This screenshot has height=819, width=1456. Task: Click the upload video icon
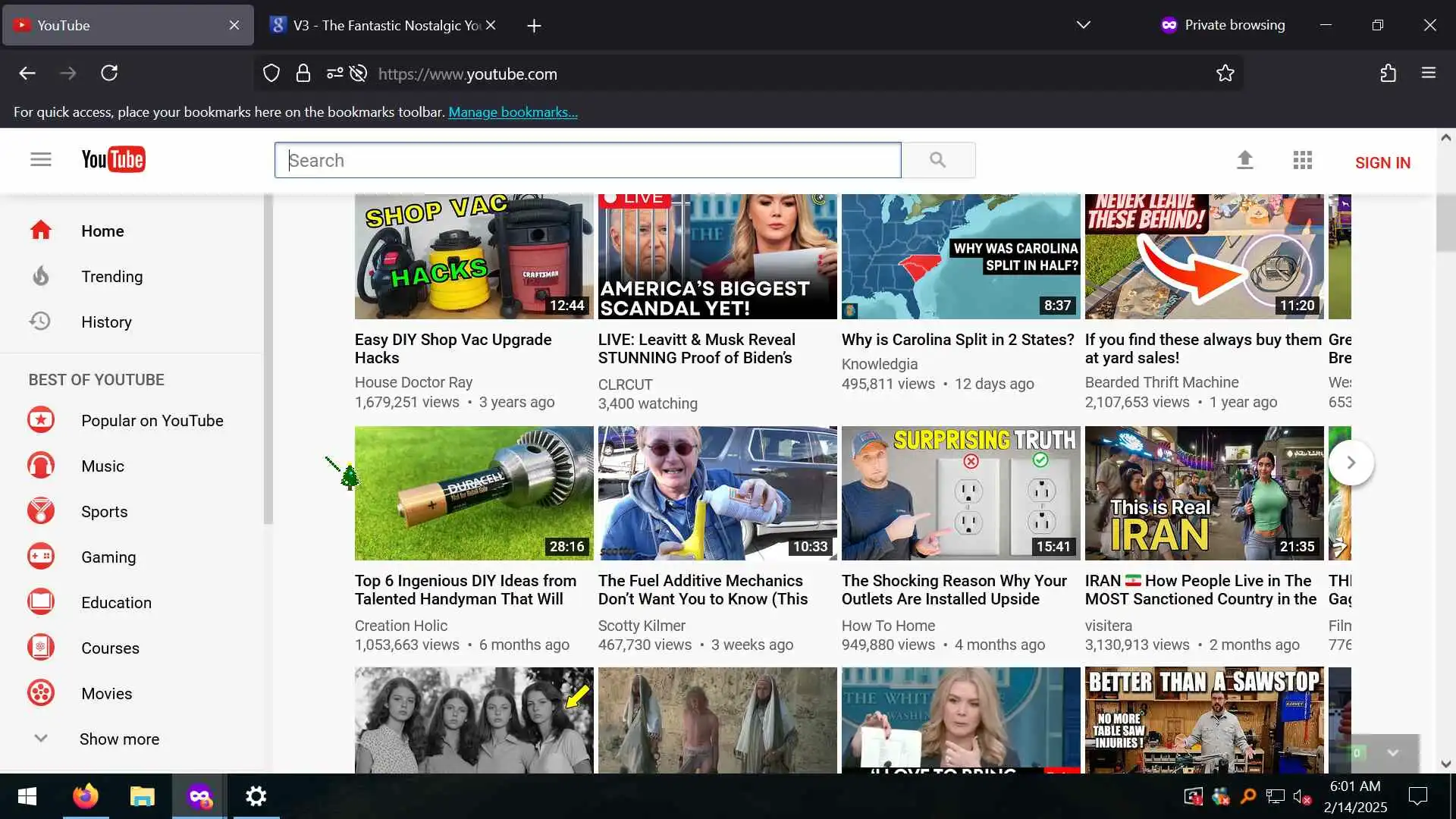pyautogui.click(x=1244, y=160)
